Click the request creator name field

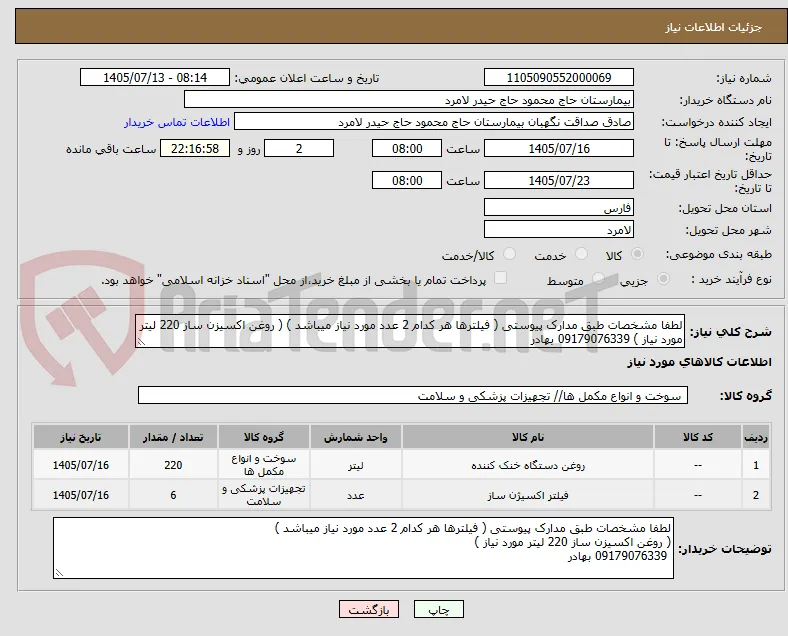434,122
